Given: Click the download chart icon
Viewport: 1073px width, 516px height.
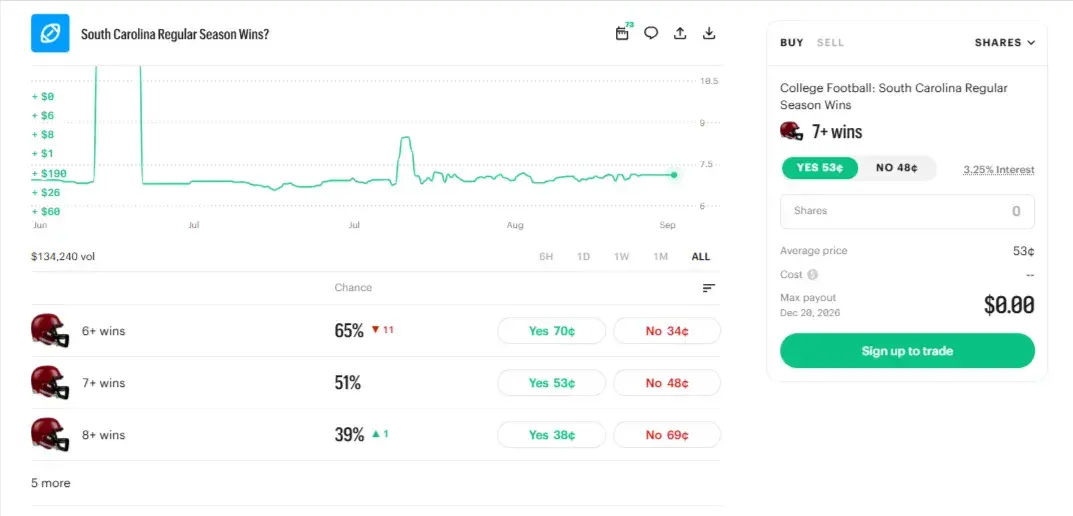Looking at the screenshot, I should pyautogui.click(x=709, y=33).
